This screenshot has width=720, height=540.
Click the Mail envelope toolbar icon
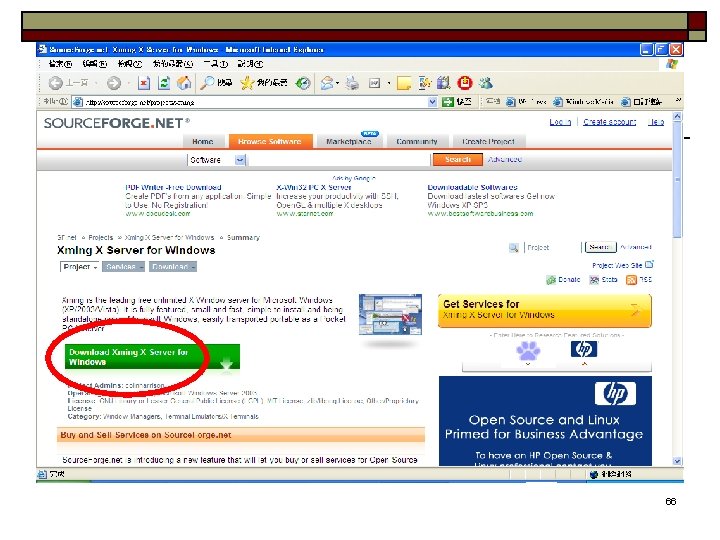(327, 83)
